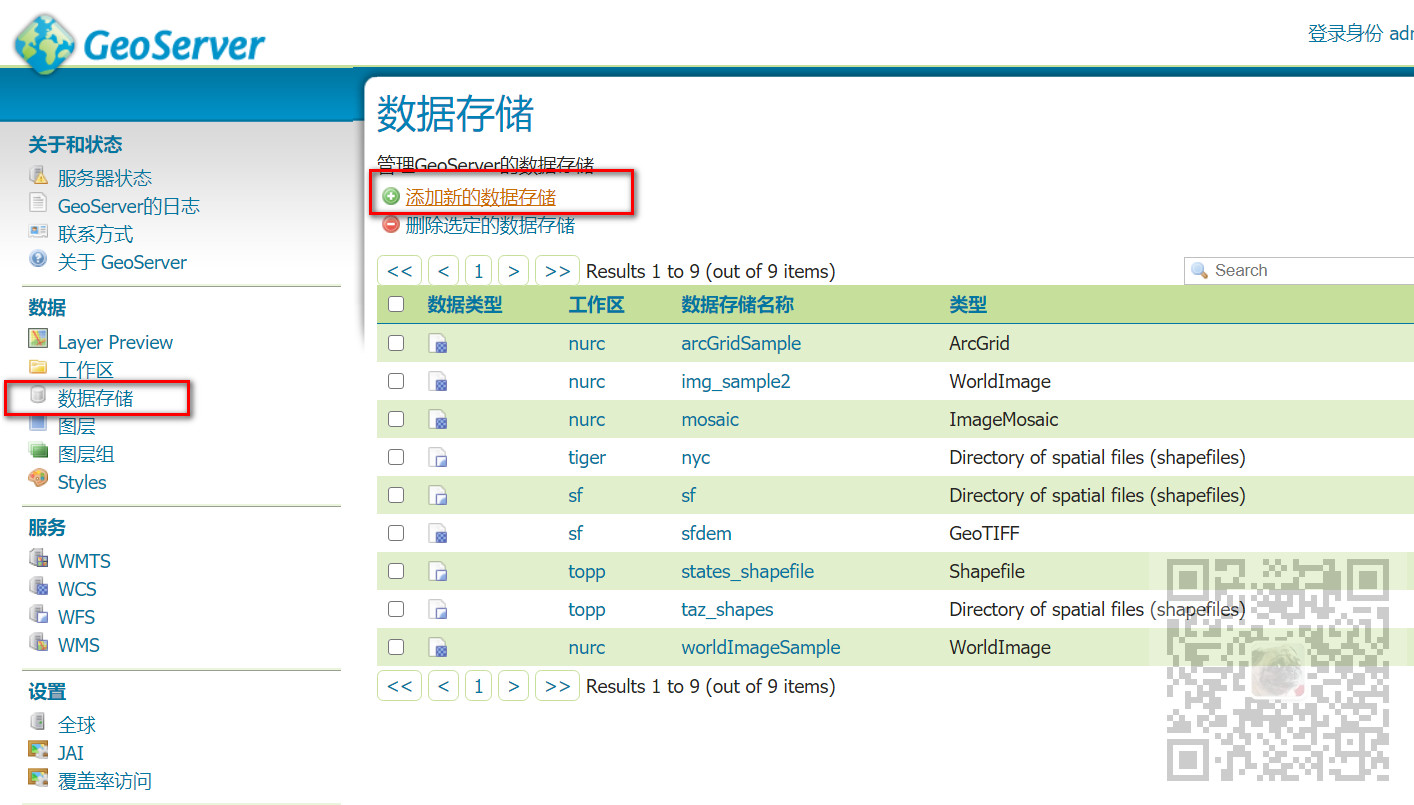The width and height of the screenshot is (1414, 805).
Task: Click the workspace folder icon
Action: pos(38,368)
